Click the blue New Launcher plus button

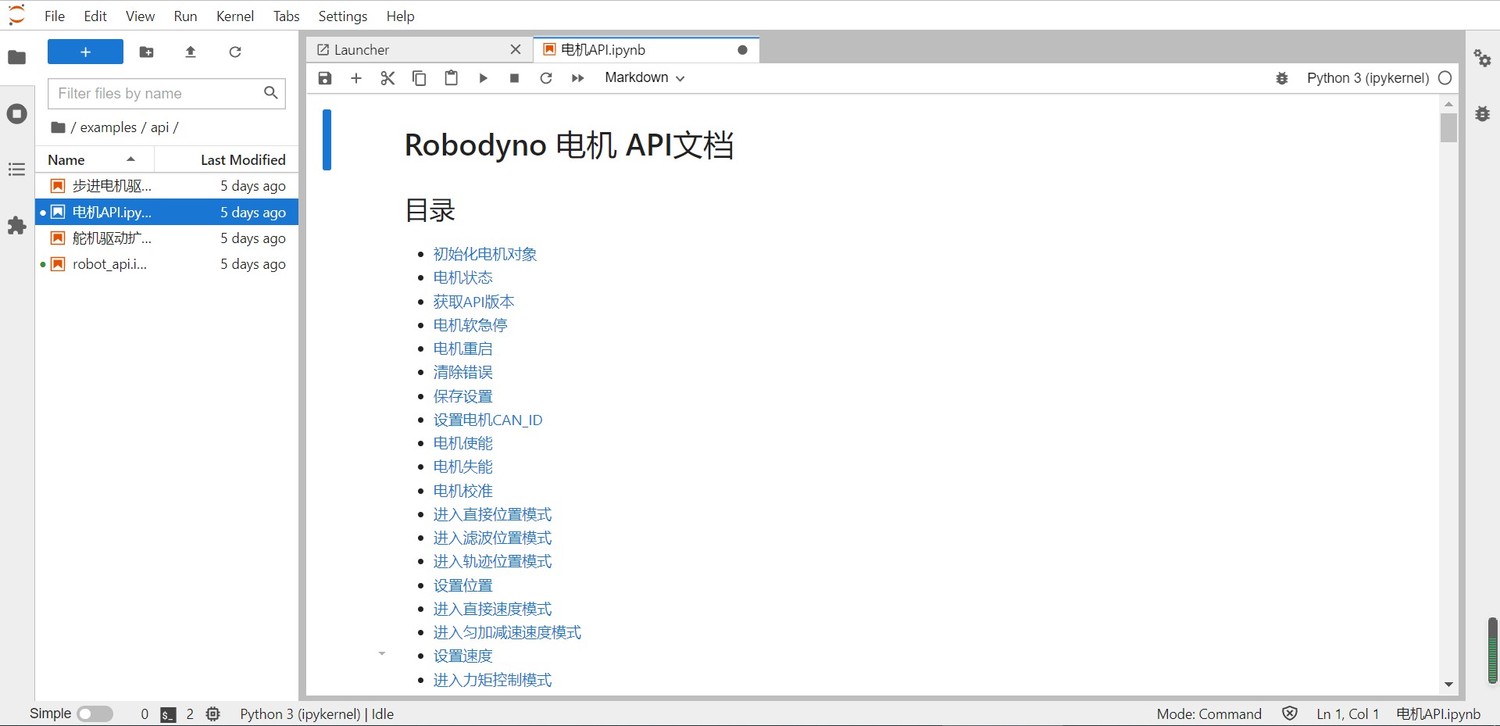(85, 52)
